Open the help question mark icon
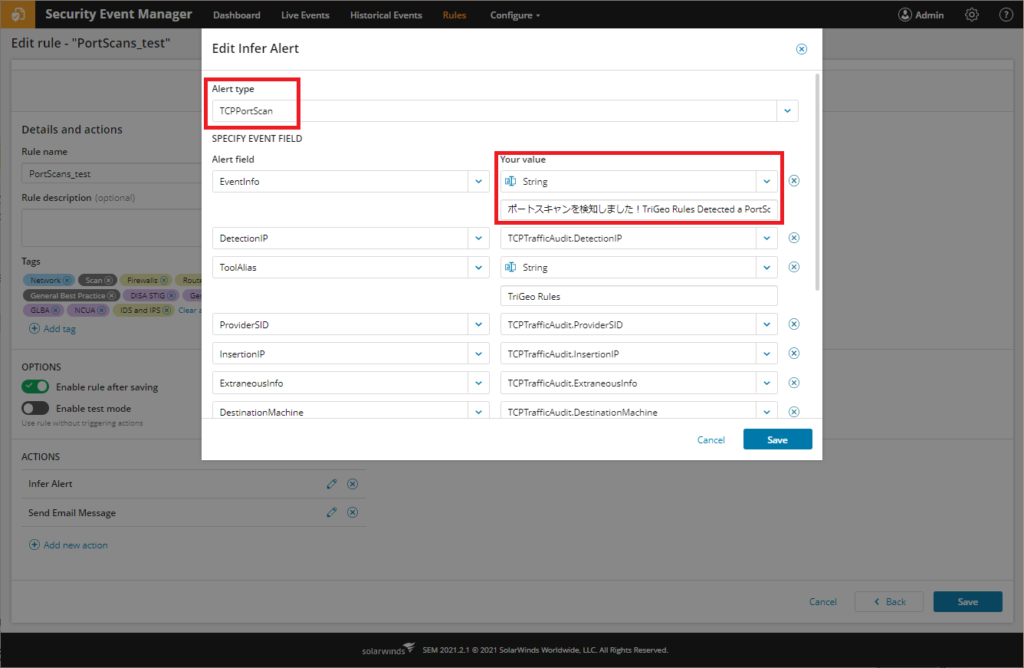Image resolution: width=1024 pixels, height=668 pixels. [x=1006, y=14]
